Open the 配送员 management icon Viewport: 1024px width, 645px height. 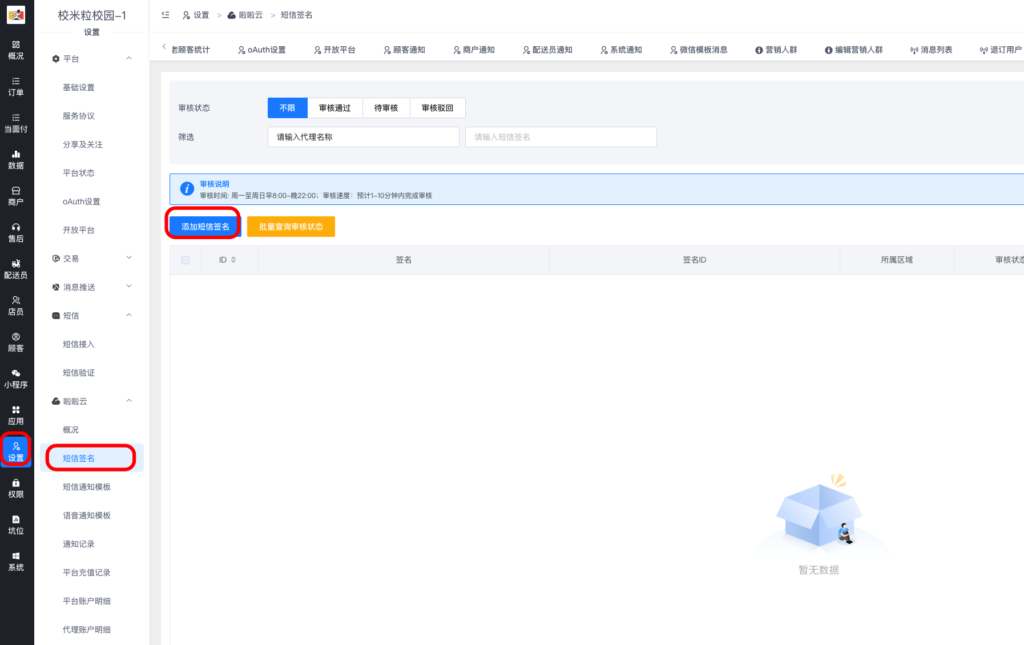tap(15, 270)
